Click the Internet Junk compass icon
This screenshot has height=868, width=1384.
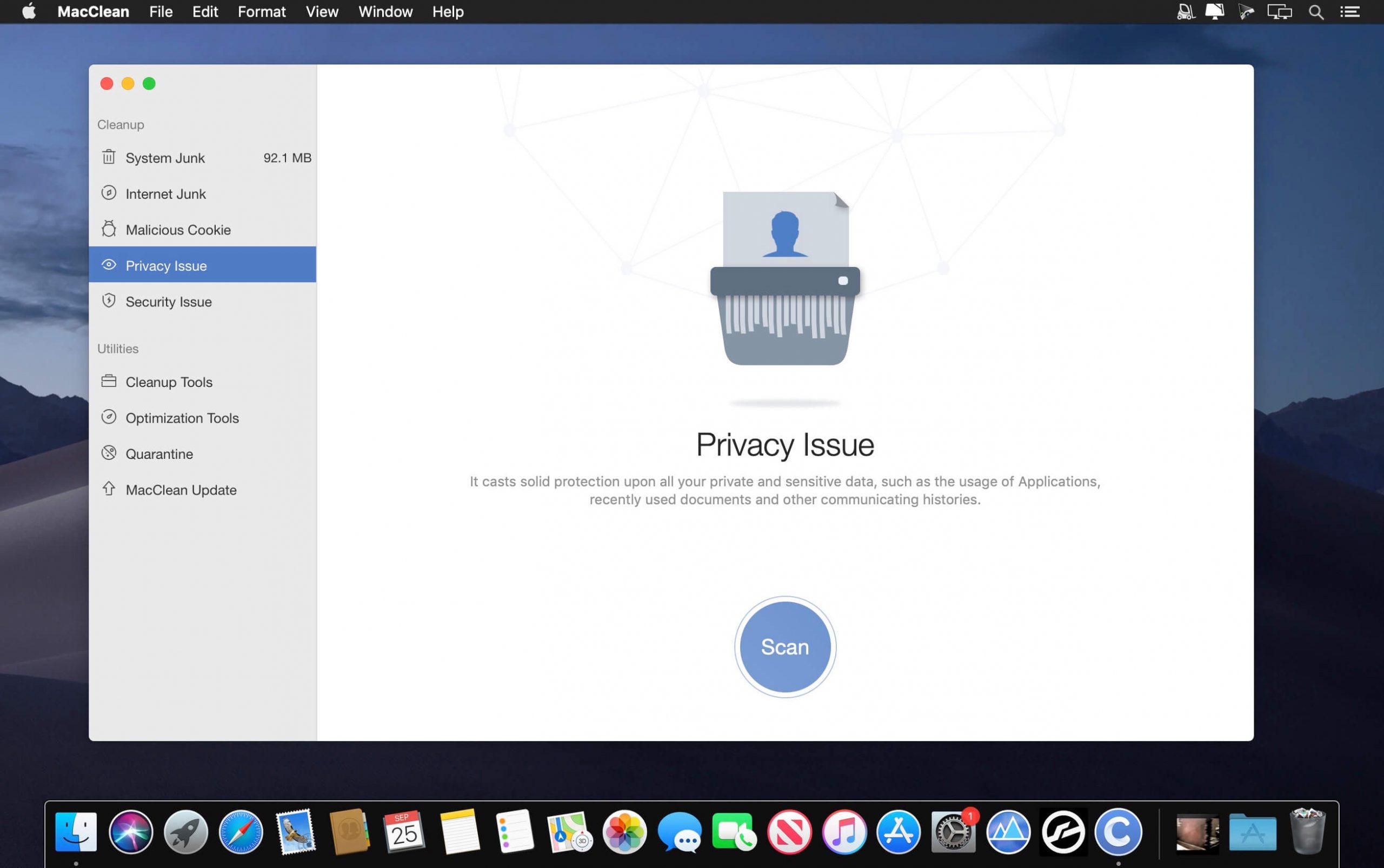(x=109, y=193)
